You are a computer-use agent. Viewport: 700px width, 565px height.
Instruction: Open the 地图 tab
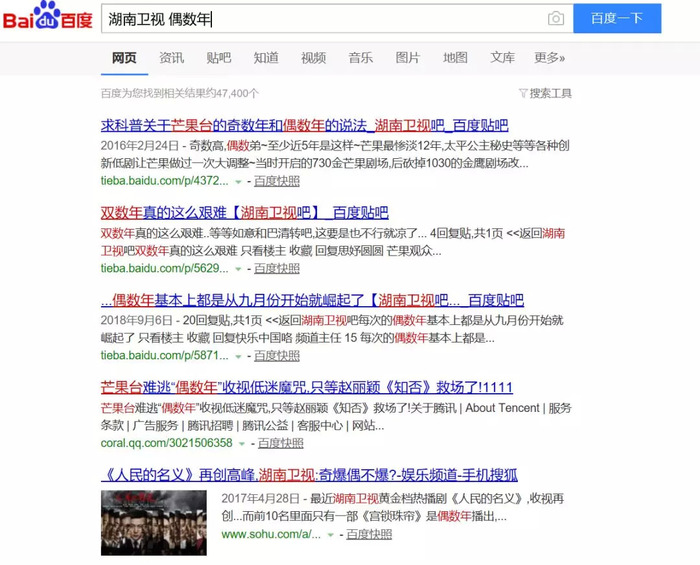455,58
